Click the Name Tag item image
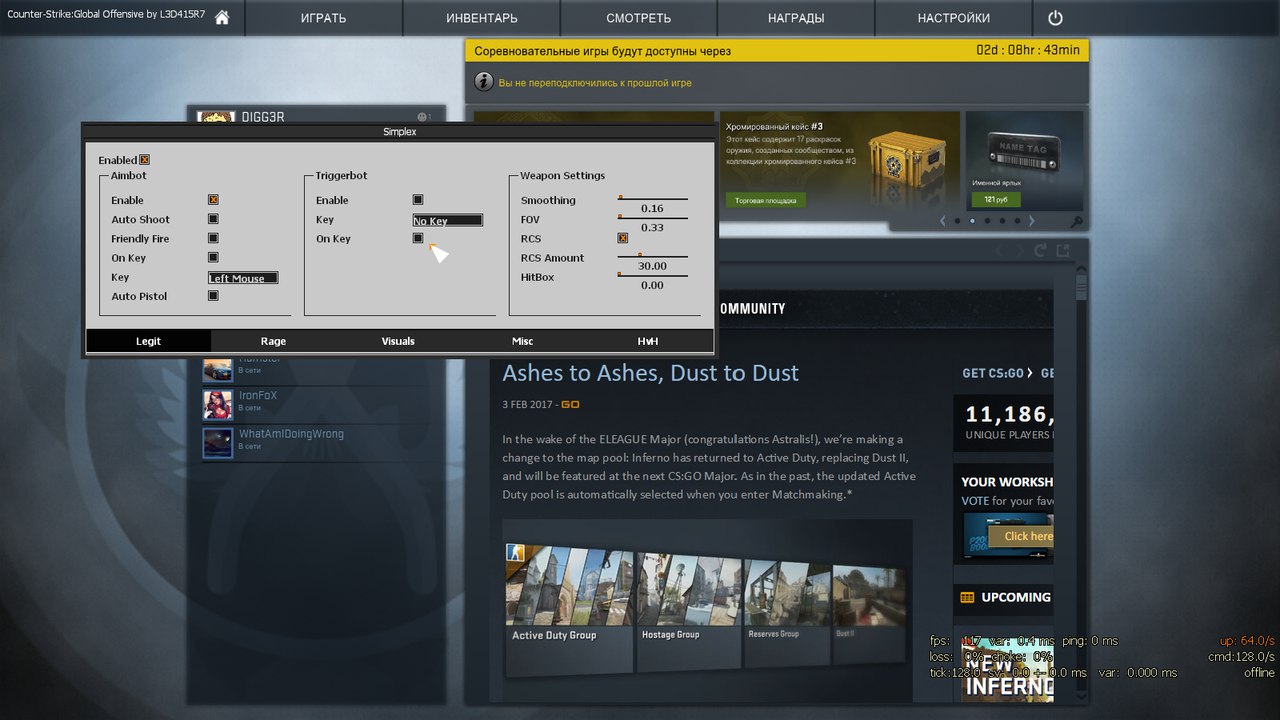 (1025, 153)
